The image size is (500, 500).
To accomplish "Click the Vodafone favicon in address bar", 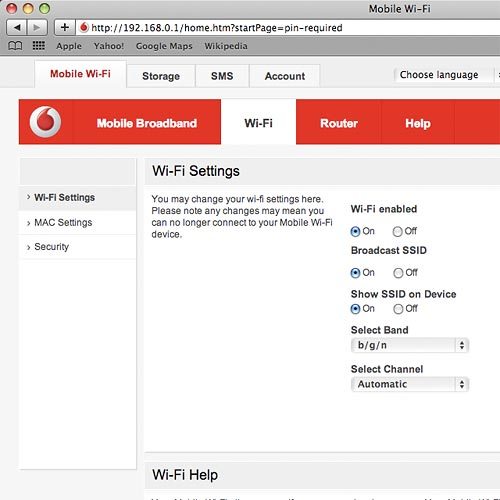I will (84, 27).
